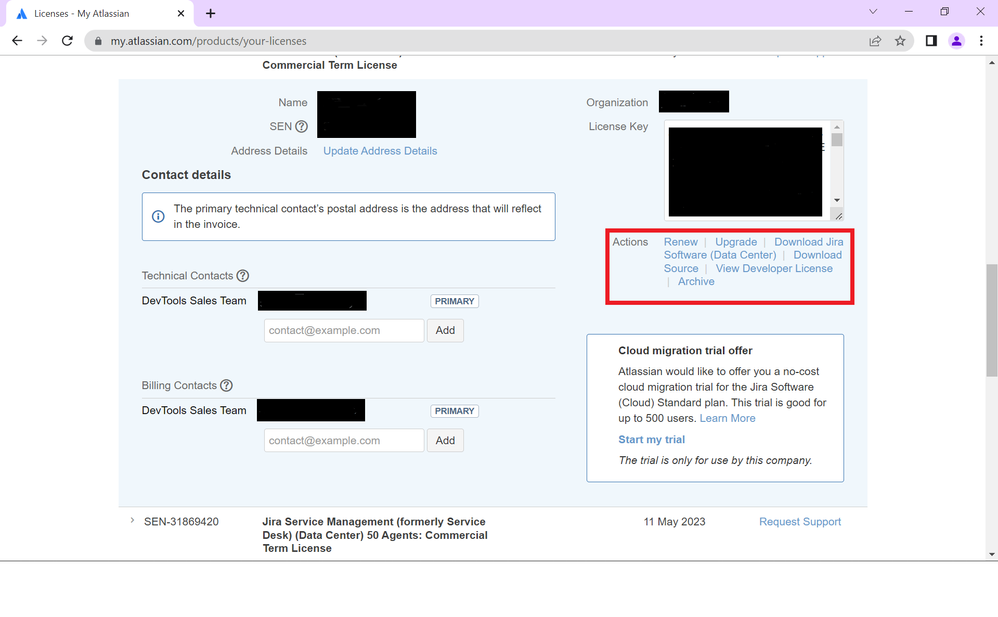
Task: Open Learn More about cloud trial
Action: 727,418
